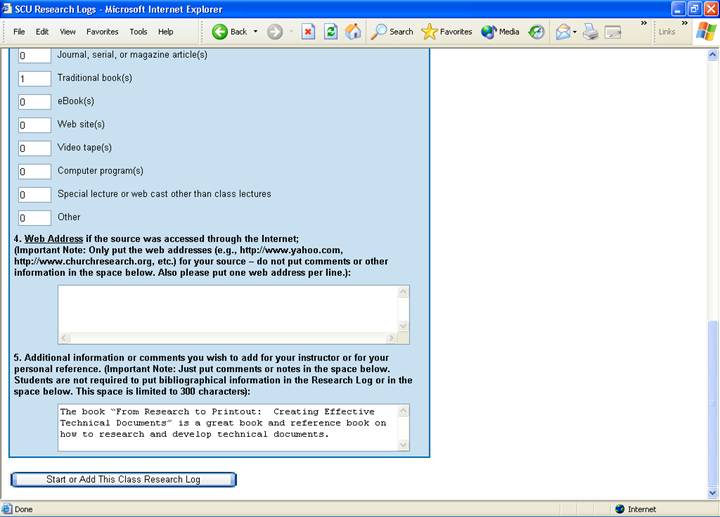Image resolution: width=720 pixels, height=517 pixels.
Task: Click the Print printer icon
Action: (x=590, y=31)
